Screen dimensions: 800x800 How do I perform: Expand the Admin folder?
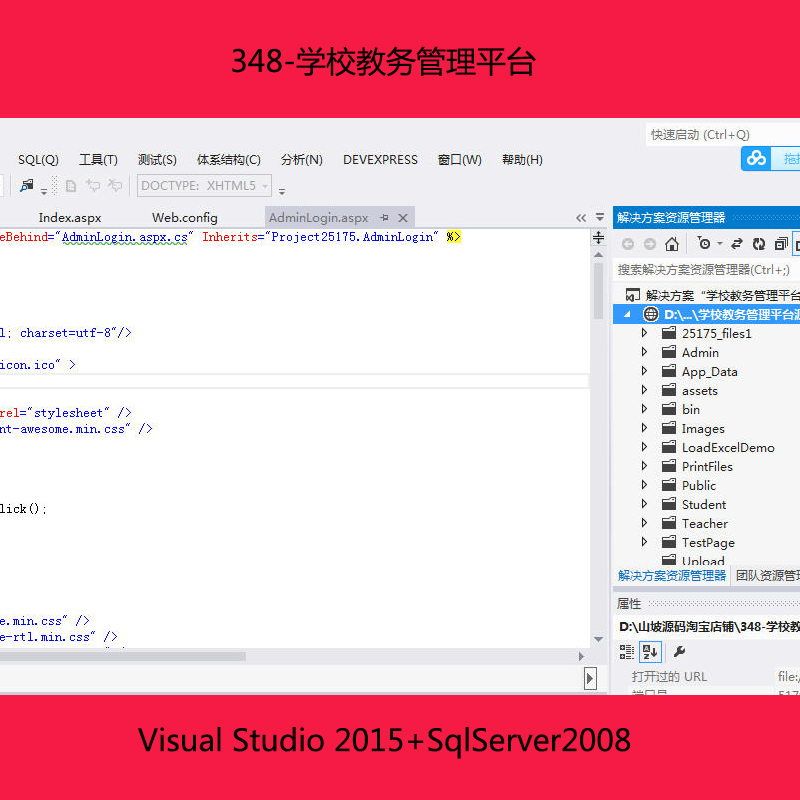click(644, 352)
